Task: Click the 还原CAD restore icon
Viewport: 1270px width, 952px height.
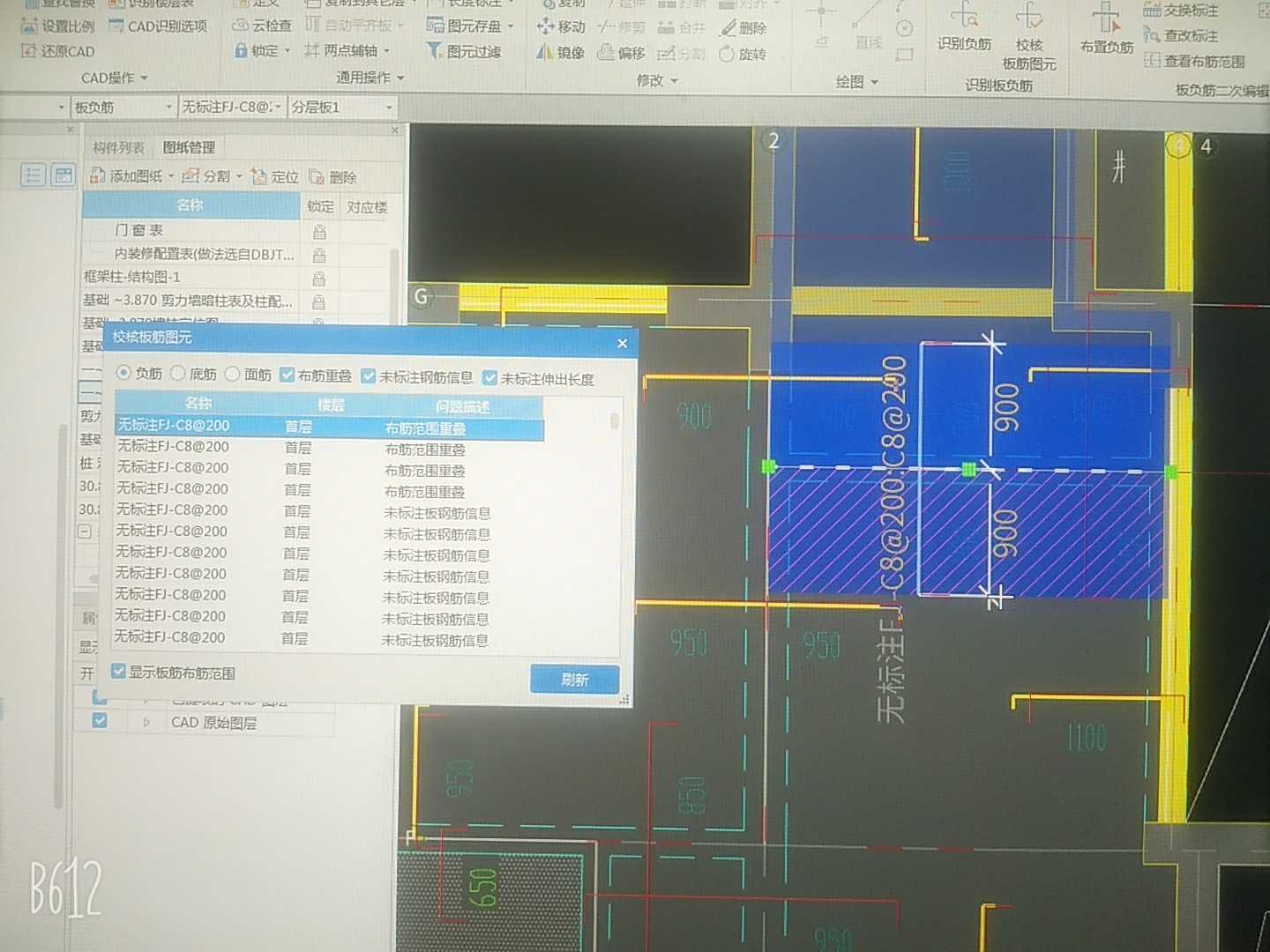Action: (29, 51)
